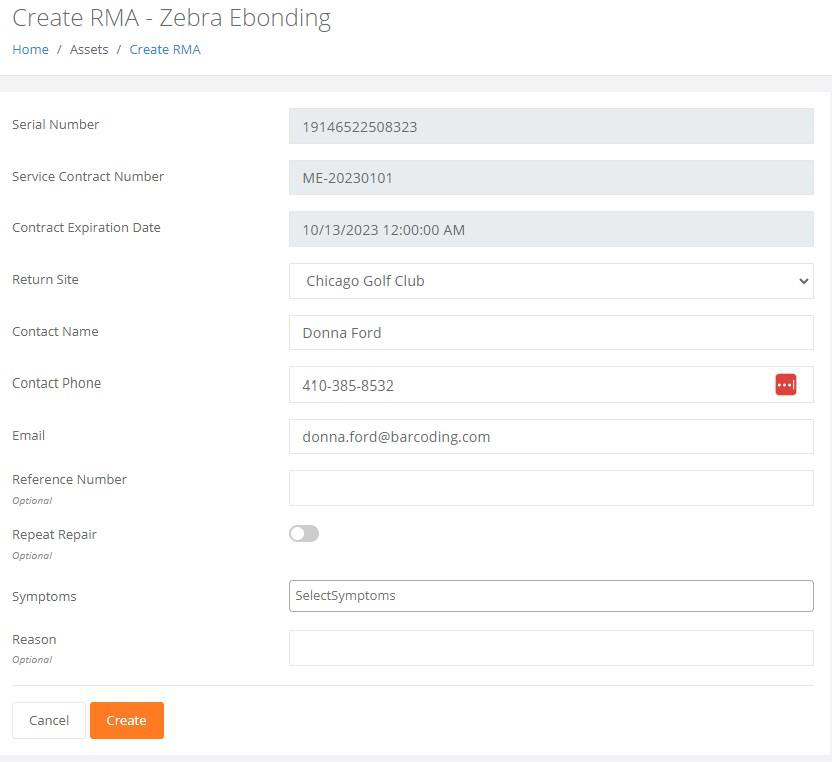832x762 pixels.
Task: Click the red password manager icon in Contact Phone
Action: pos(785,384)
